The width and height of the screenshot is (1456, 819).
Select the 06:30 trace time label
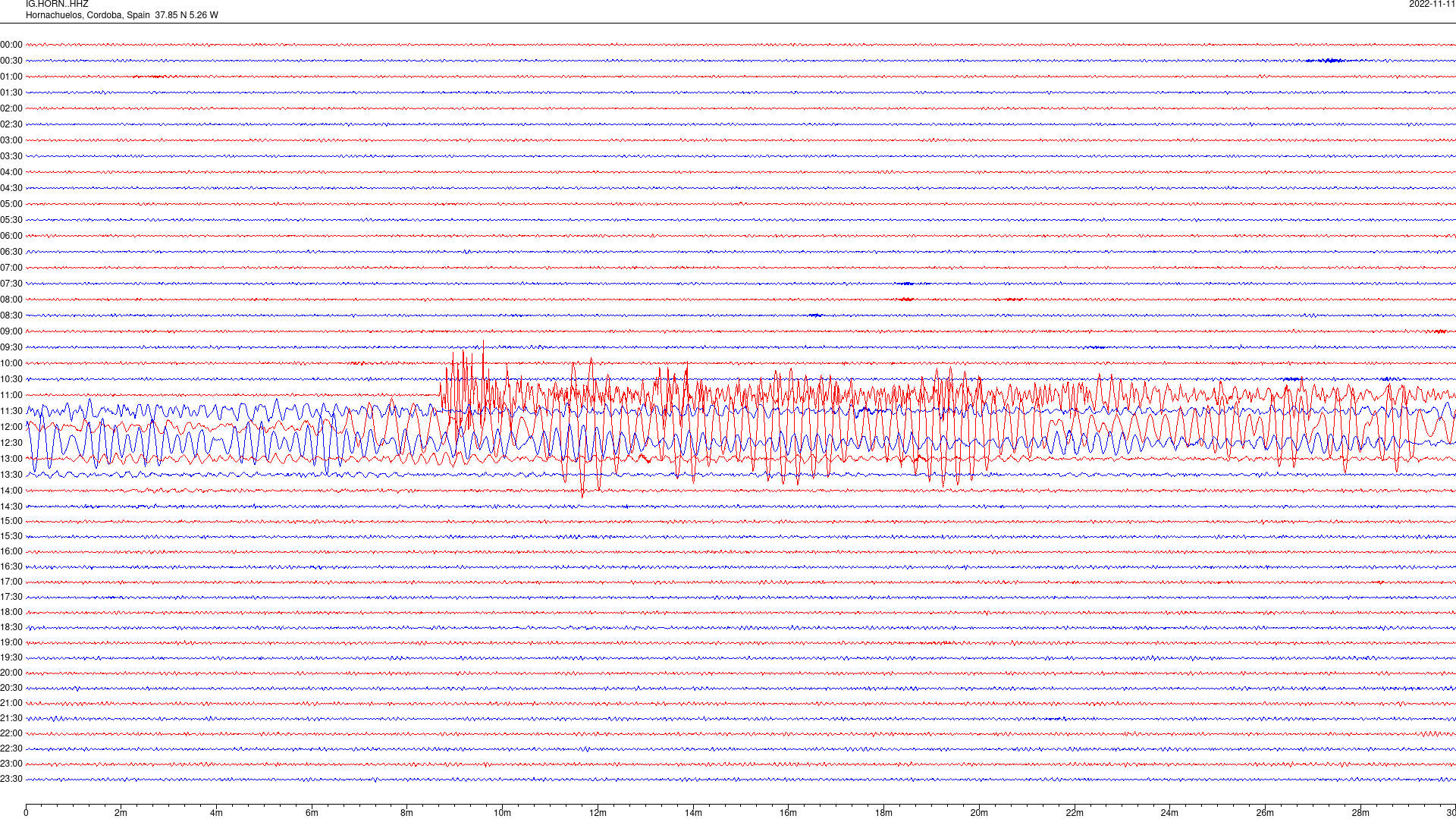coord(11,252)
